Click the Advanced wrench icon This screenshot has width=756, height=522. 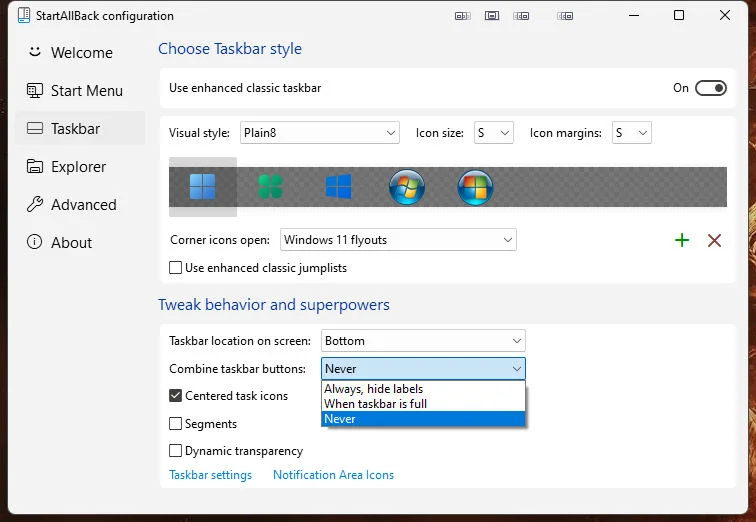(x=35, y=204)
